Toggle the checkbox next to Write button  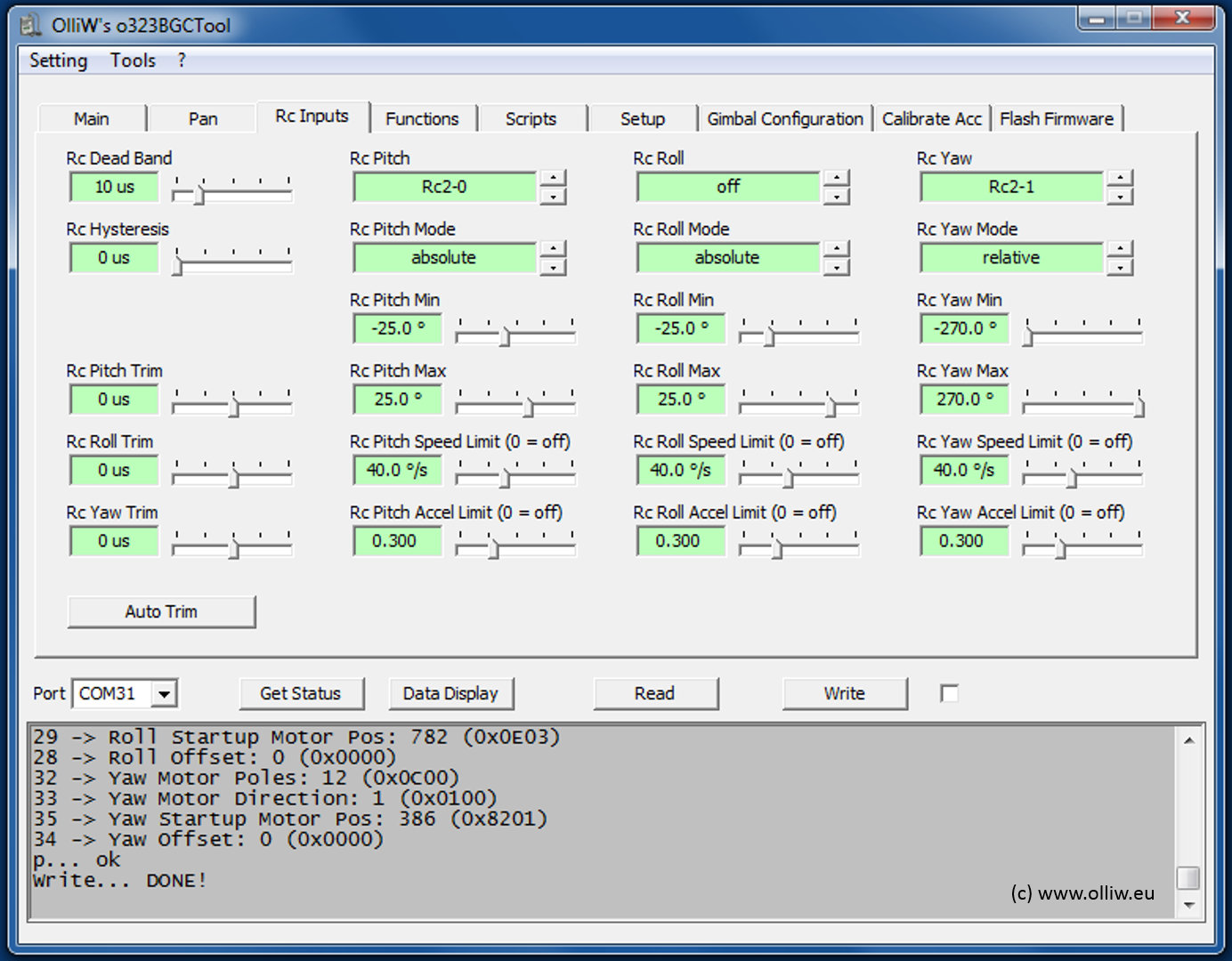click(949, 693)
